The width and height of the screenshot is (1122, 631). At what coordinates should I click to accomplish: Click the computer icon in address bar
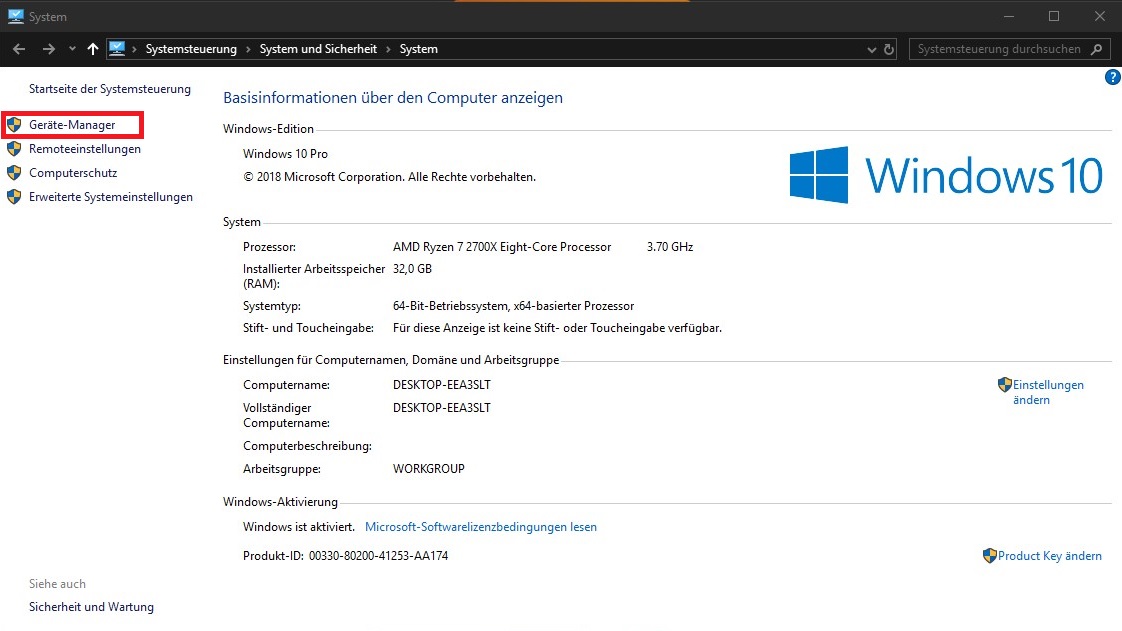pos(117,49)
